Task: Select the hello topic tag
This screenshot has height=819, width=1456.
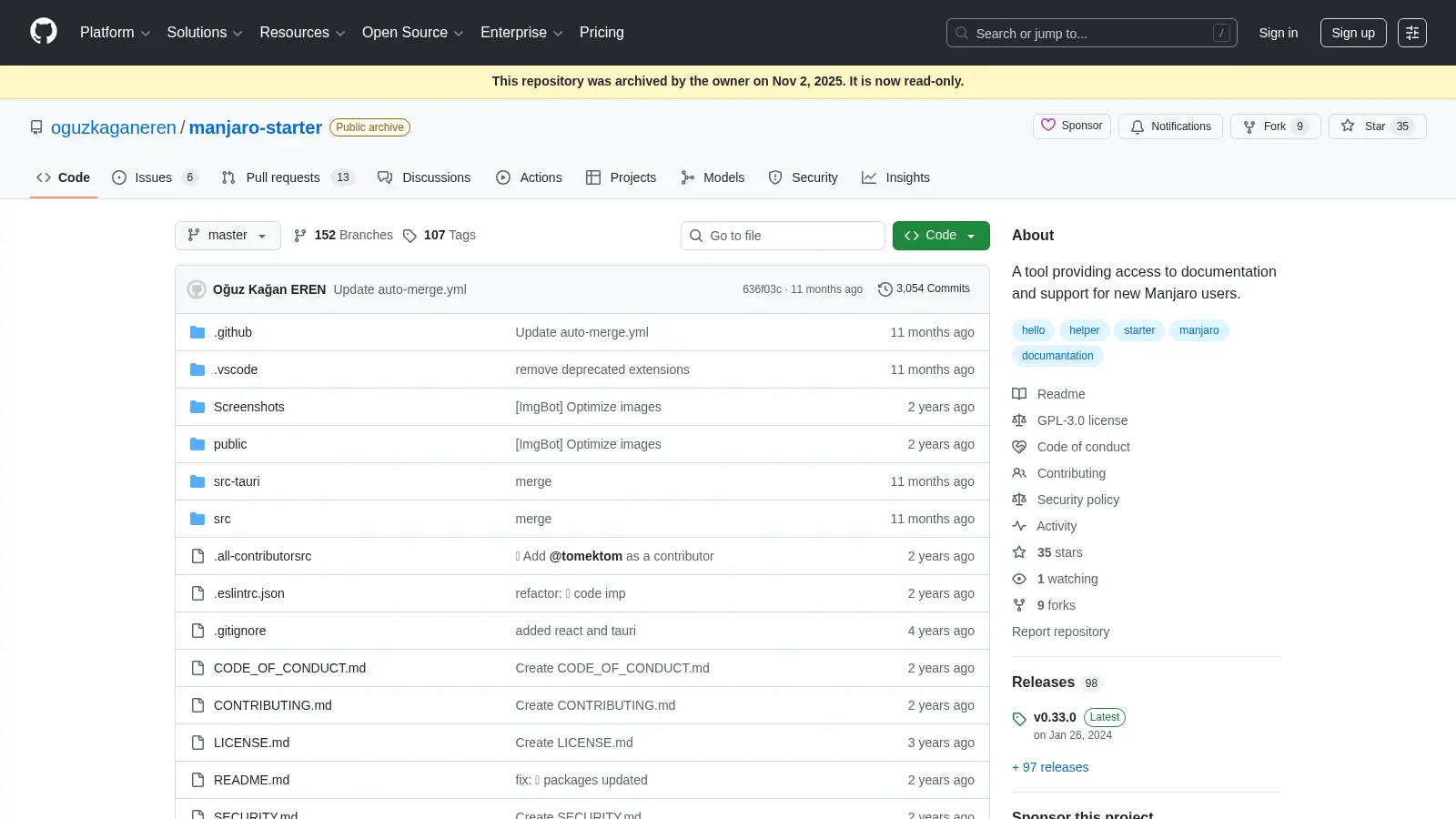Action: 1033,330
